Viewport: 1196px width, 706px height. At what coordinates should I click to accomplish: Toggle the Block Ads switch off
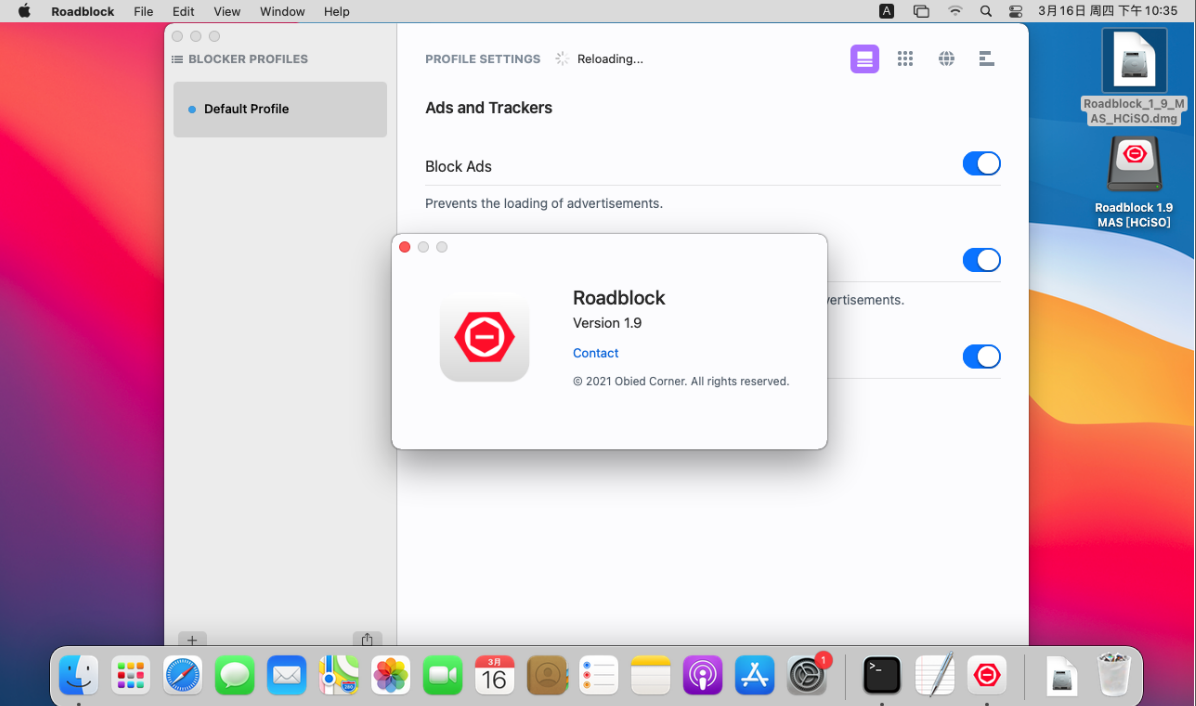coord(981,163)
